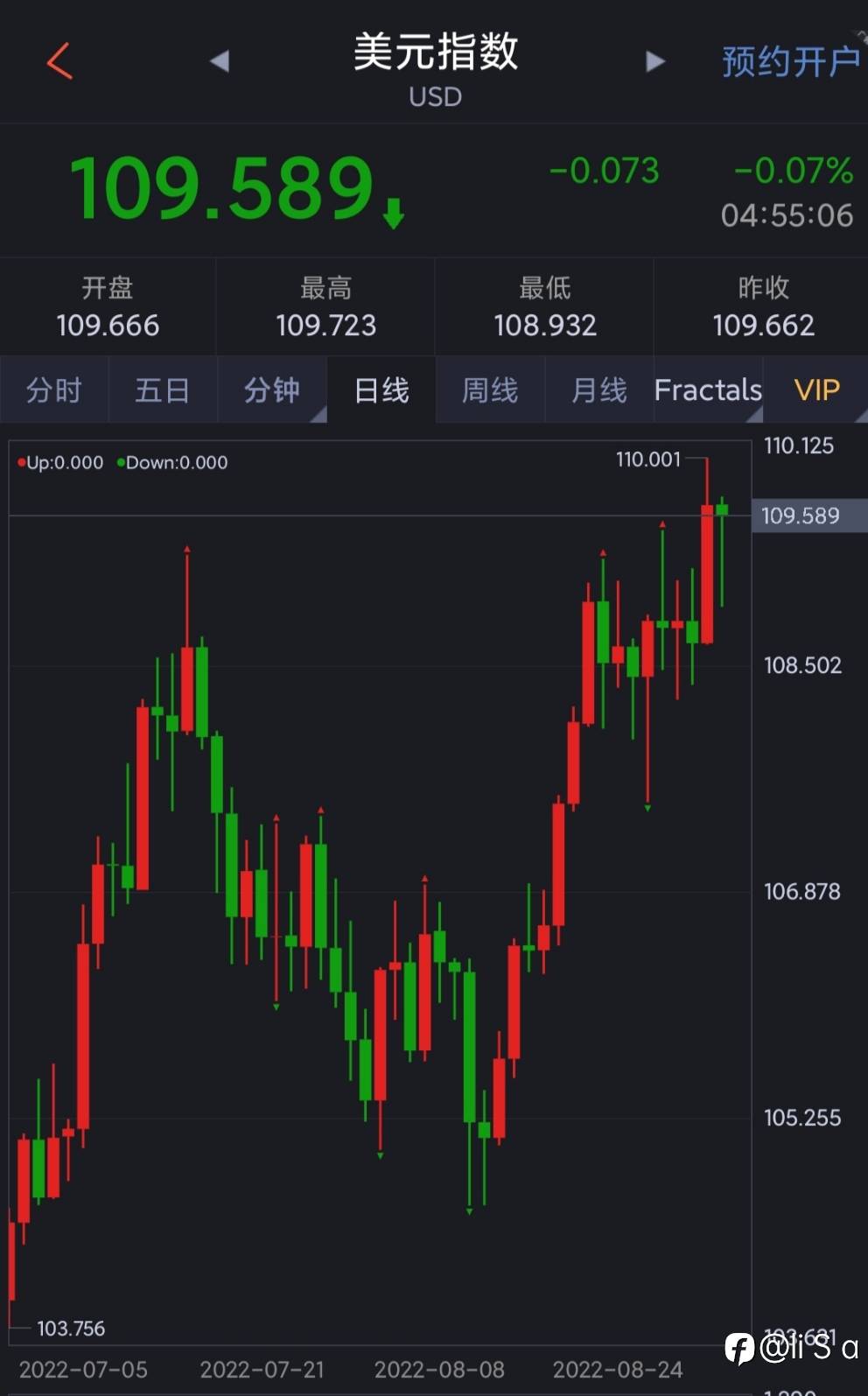868x1396 pixels.
Task: Tap the Facebook logo watermark
Action: [739, 1348]
